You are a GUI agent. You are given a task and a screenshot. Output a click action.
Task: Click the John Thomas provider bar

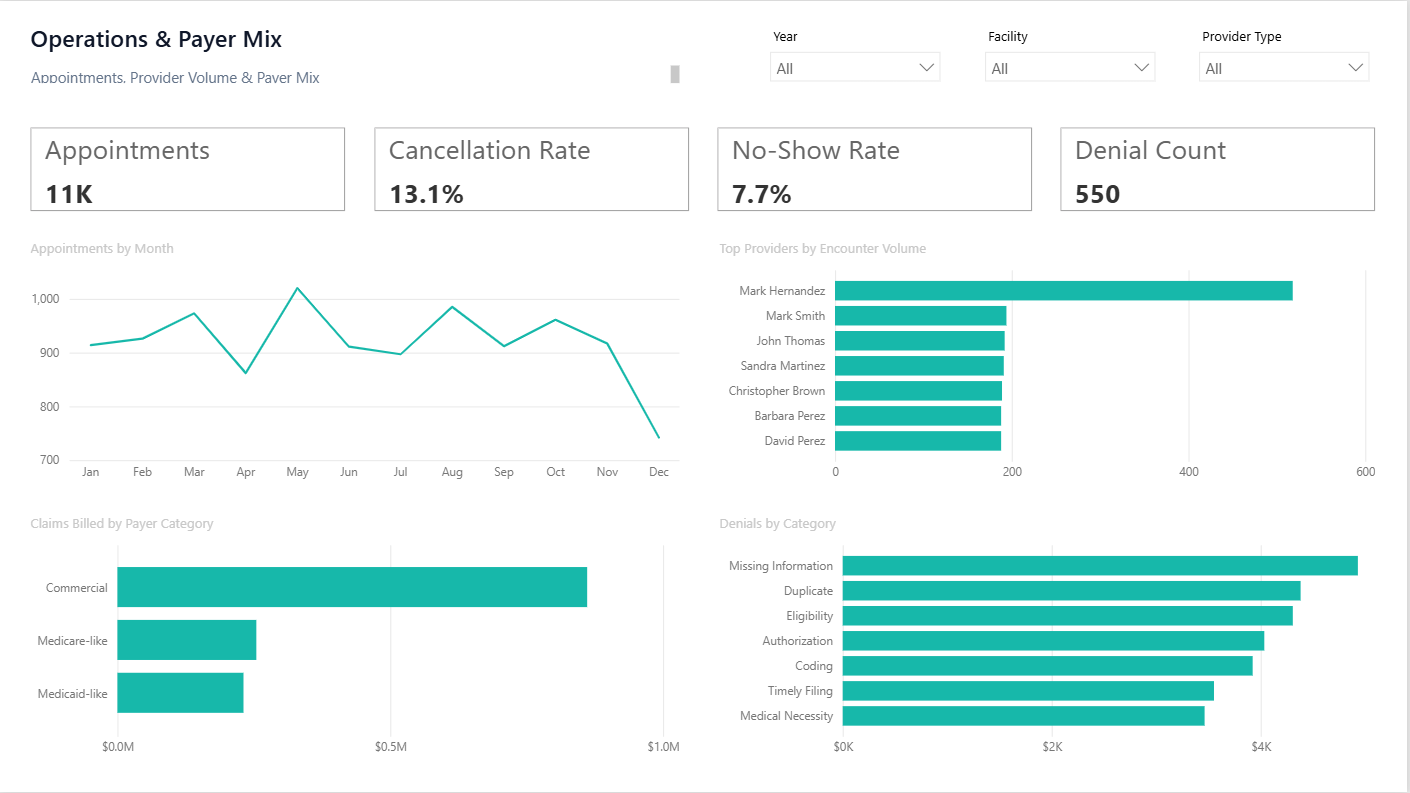coord(919,341)
